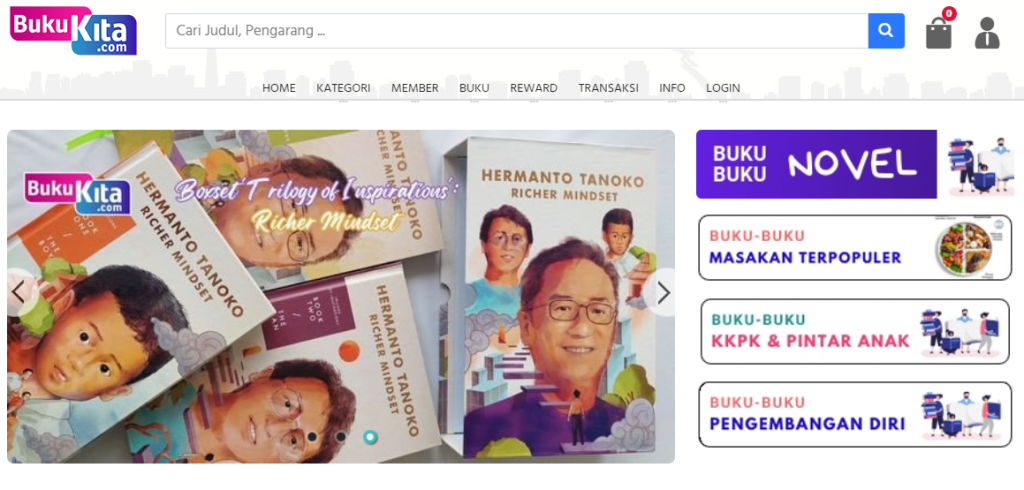1024x490 pixels.
Task: Go to the HOME menu item
Action: [279, 88]
